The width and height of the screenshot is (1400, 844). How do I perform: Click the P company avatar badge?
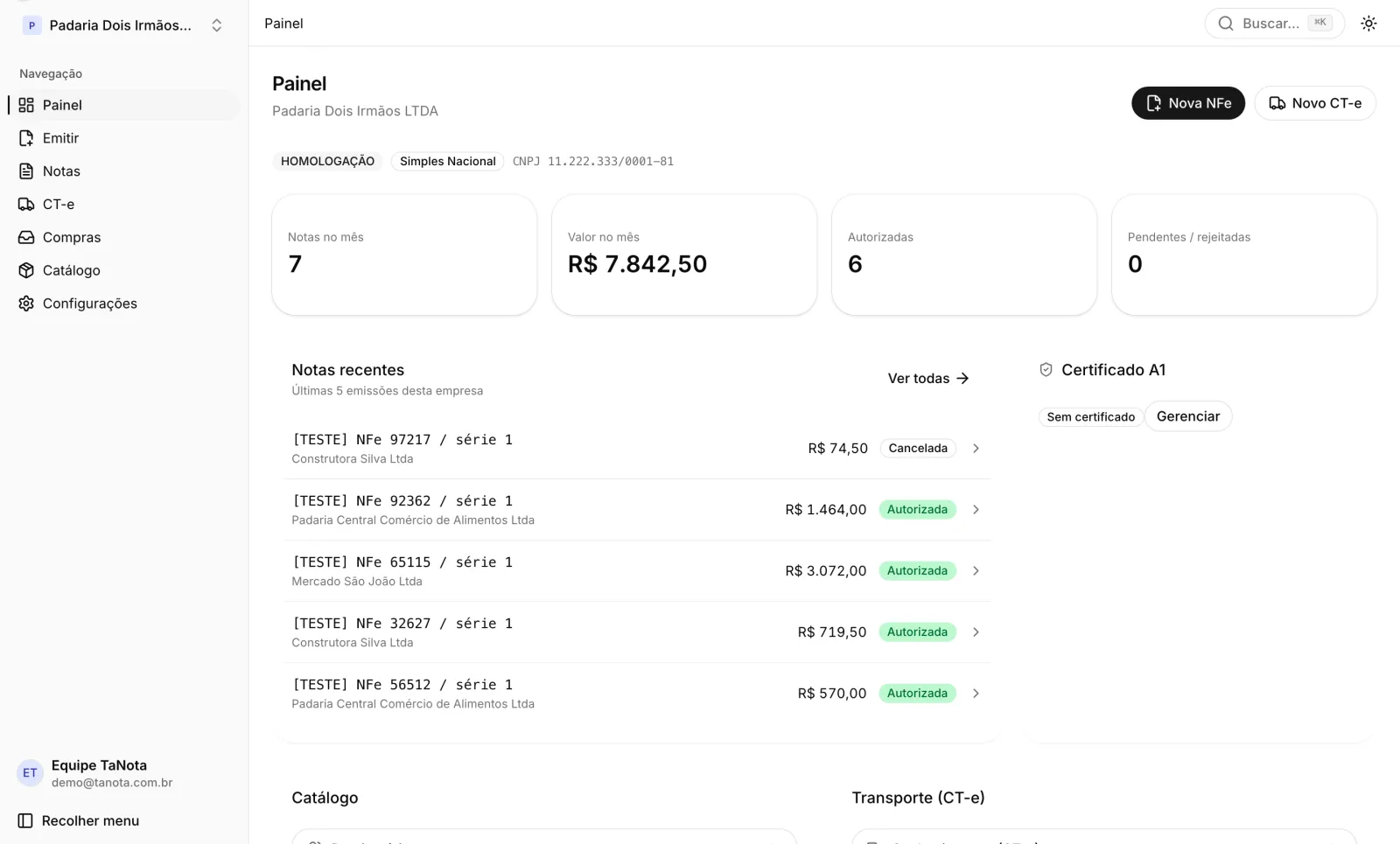[32, 25]
